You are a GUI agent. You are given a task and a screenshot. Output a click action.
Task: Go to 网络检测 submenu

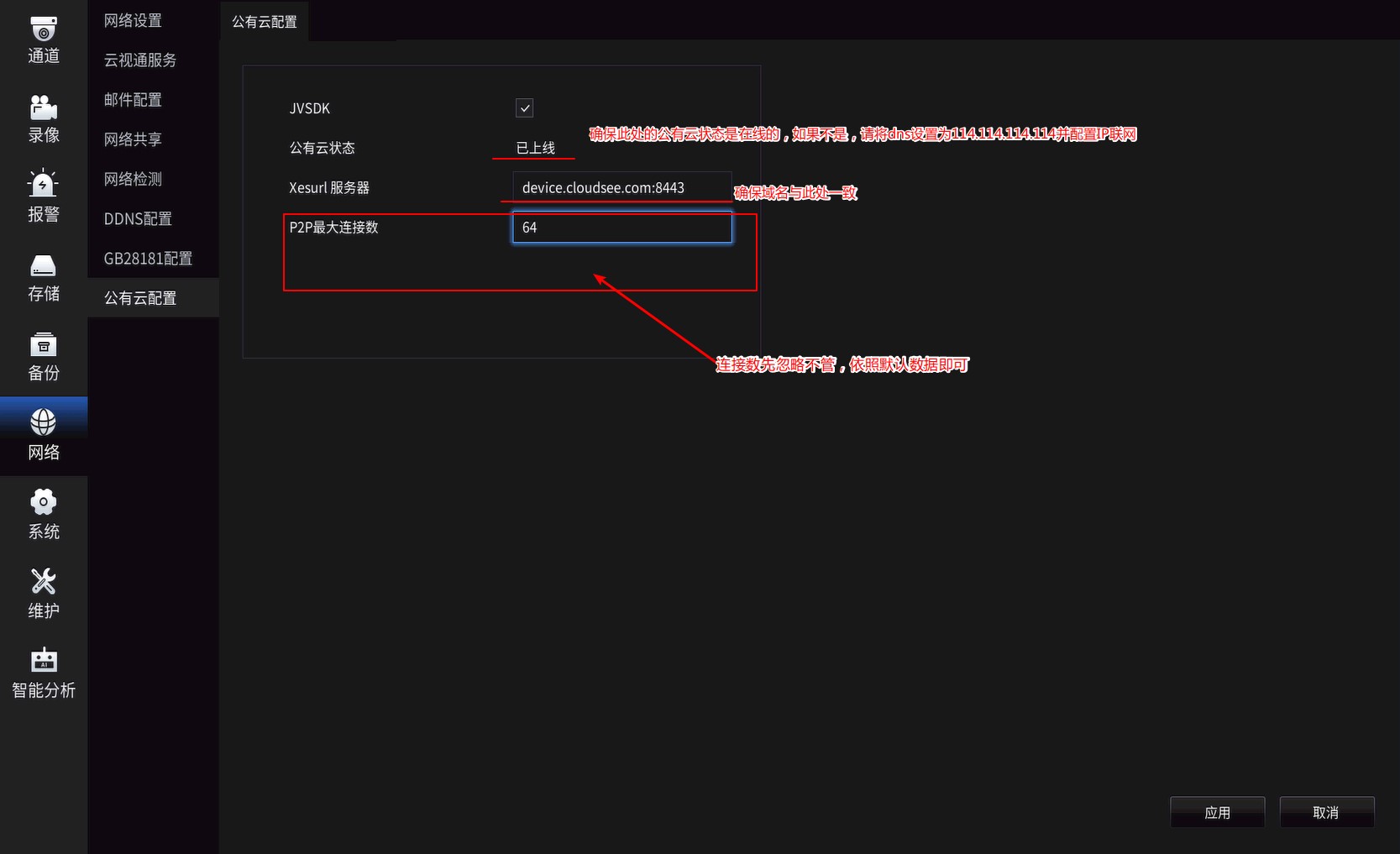pos(153,179)
